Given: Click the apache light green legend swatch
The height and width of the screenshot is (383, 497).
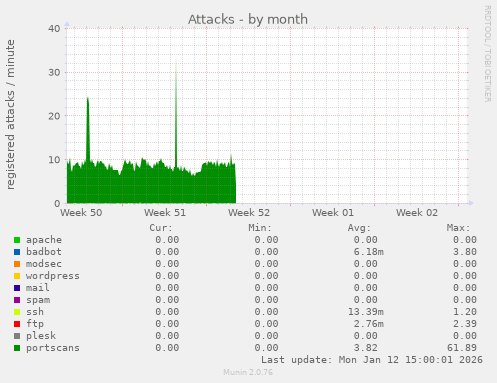Looking at the screenshot, I should [x=17, y=240].
